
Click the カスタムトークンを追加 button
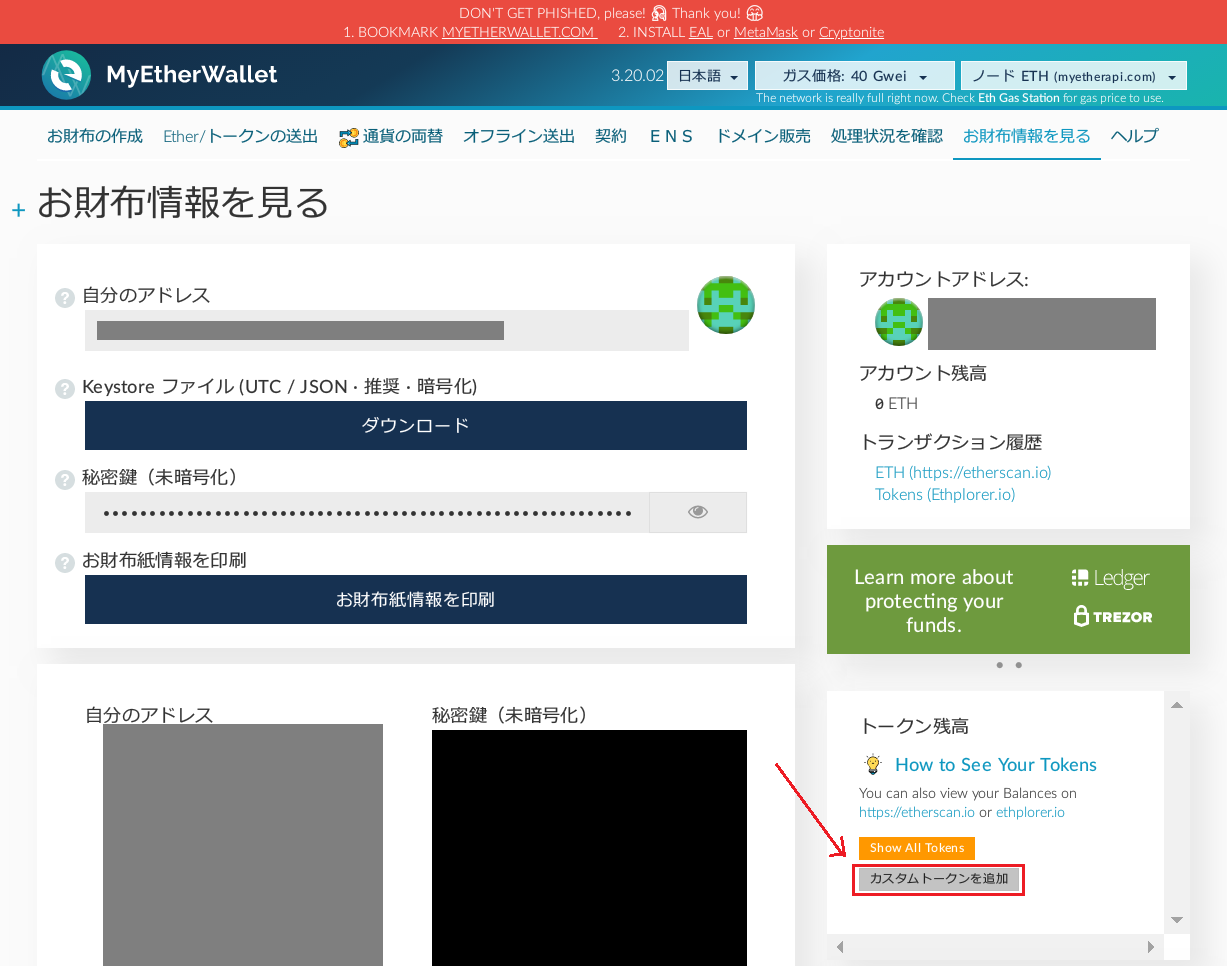coord(939,879)
